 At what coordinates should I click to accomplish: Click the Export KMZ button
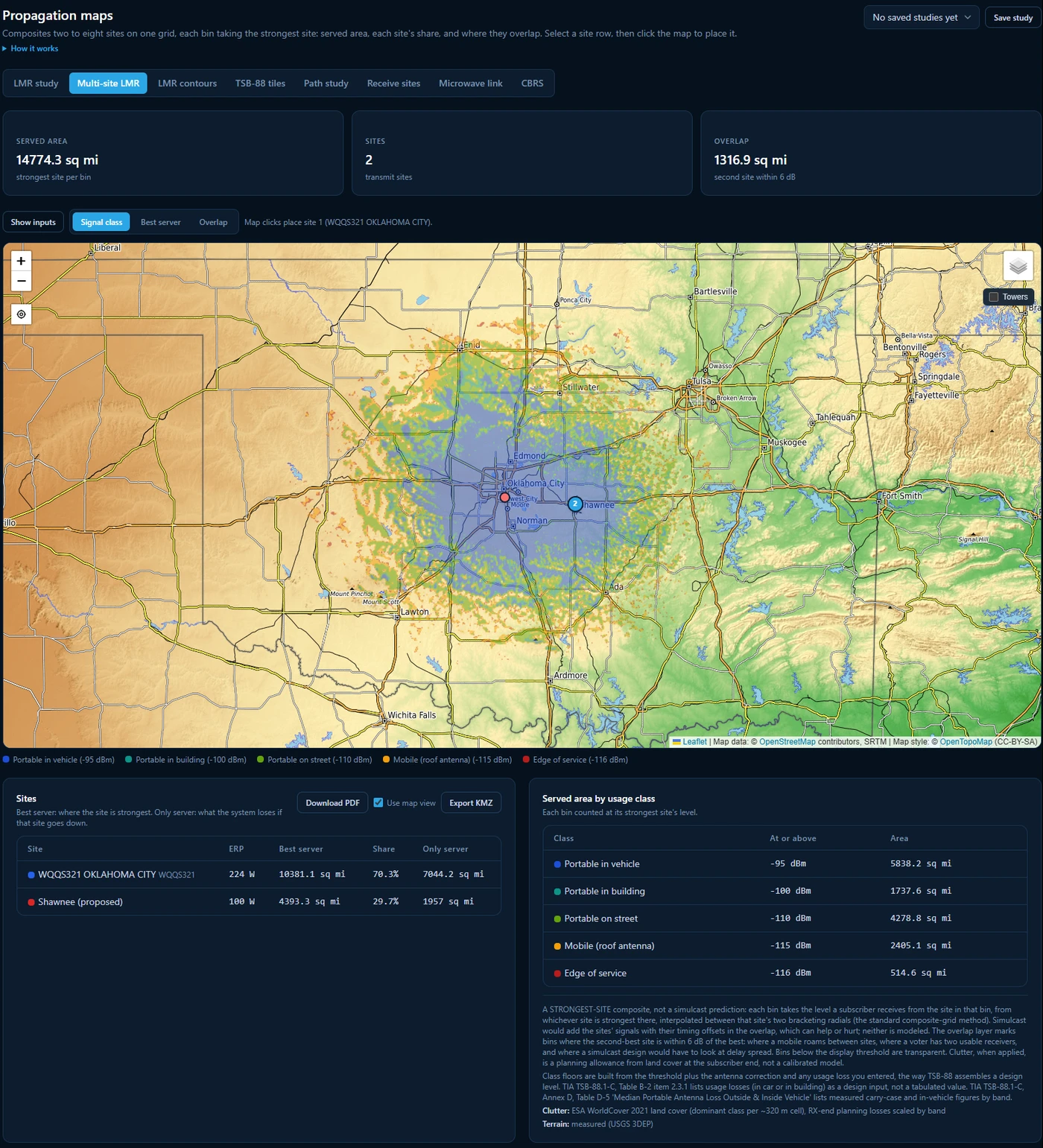tap(471, 802)
